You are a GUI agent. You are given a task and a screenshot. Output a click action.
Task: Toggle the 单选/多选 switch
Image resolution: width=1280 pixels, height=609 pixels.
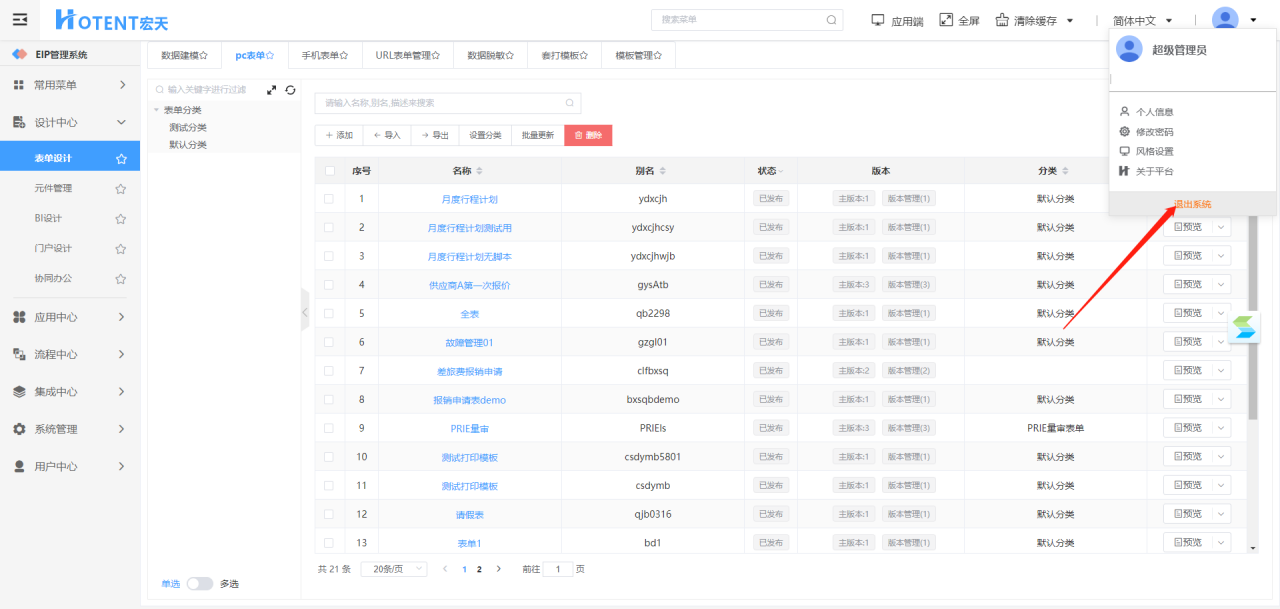coord(200,584)
